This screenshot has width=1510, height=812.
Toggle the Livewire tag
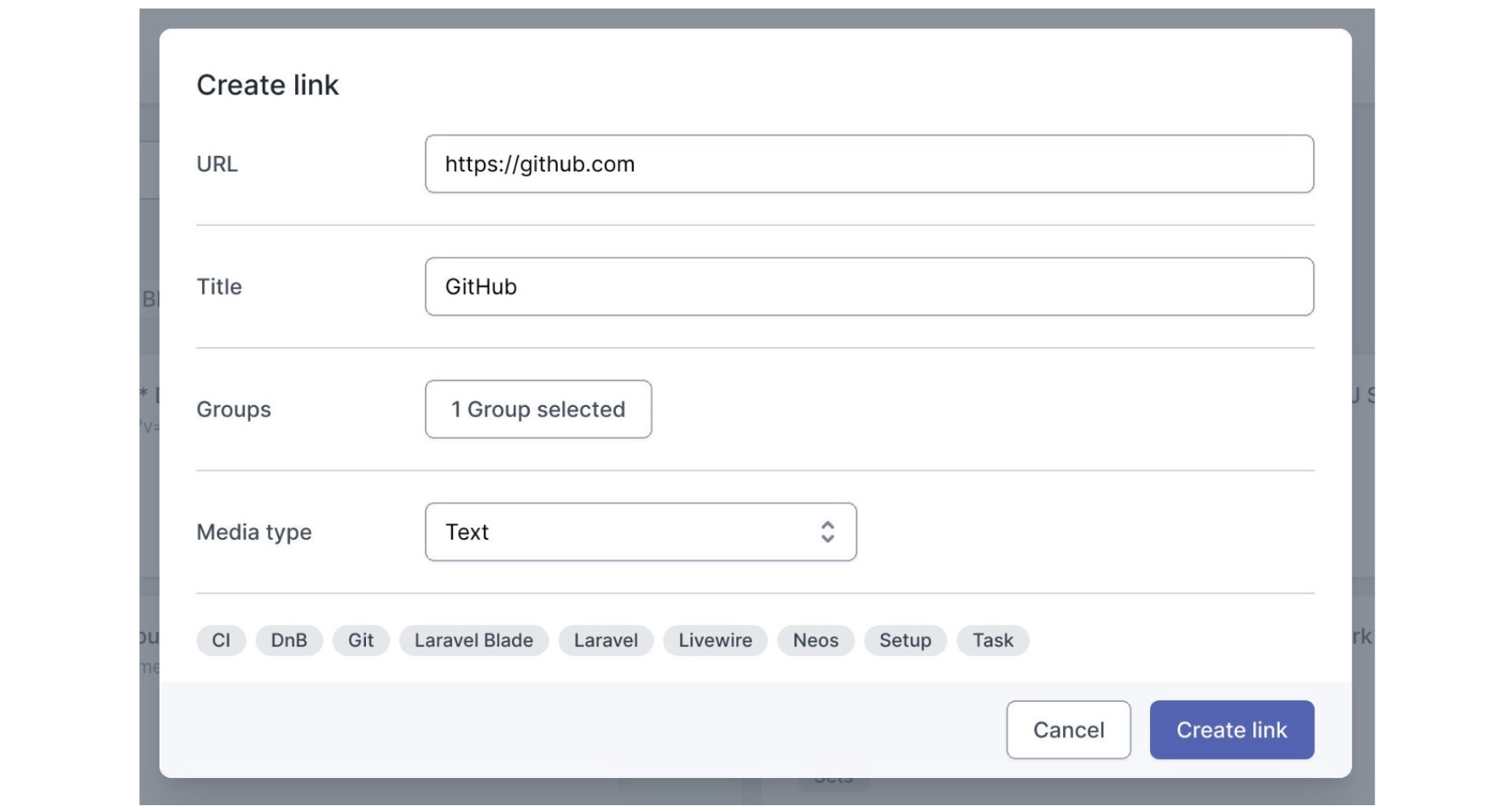point(715,641)
